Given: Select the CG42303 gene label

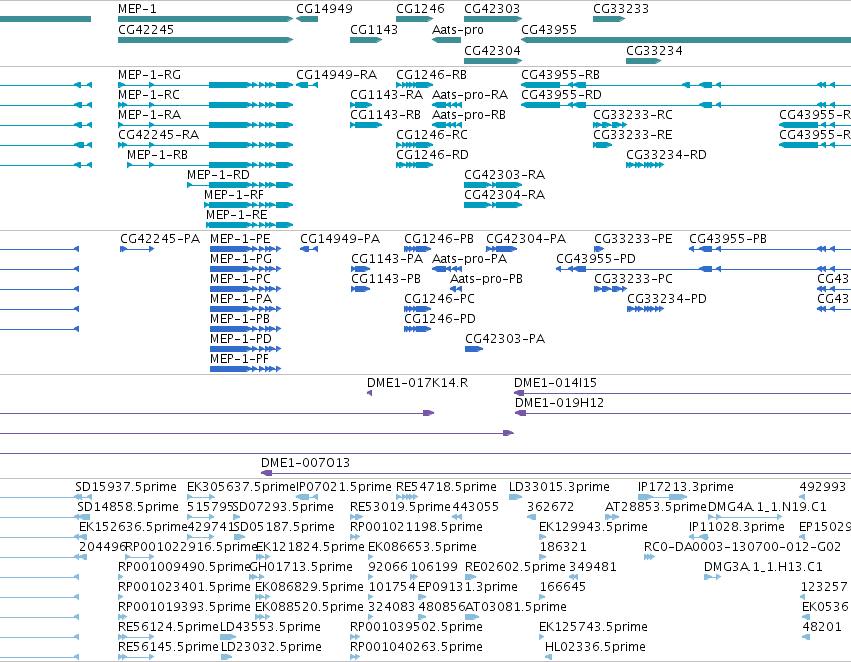Looking at the screenshot, I should pyautogui.click(x=492, y=9).
